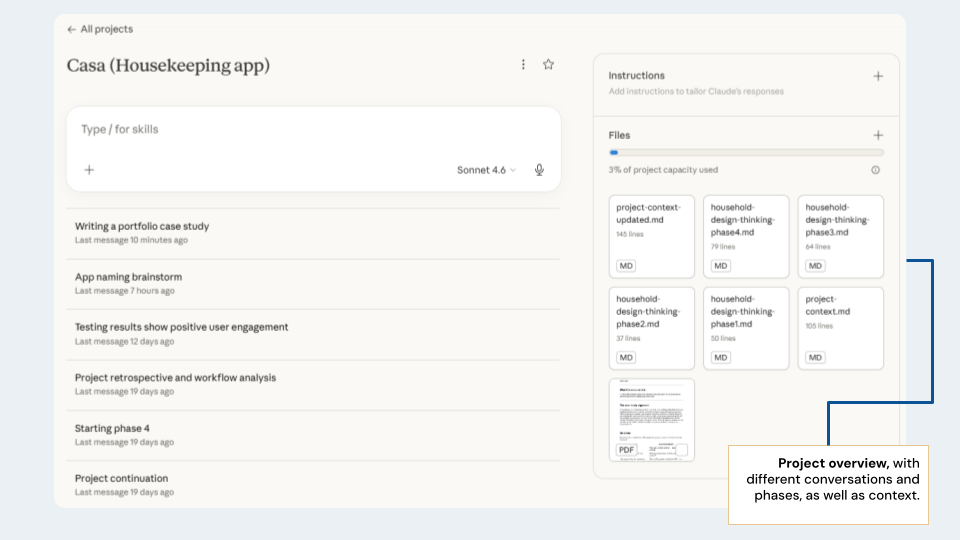Click '79 lines' on phase4 card
The height and width of the screenshot is (540, 960).
click(x=723, y=247)
